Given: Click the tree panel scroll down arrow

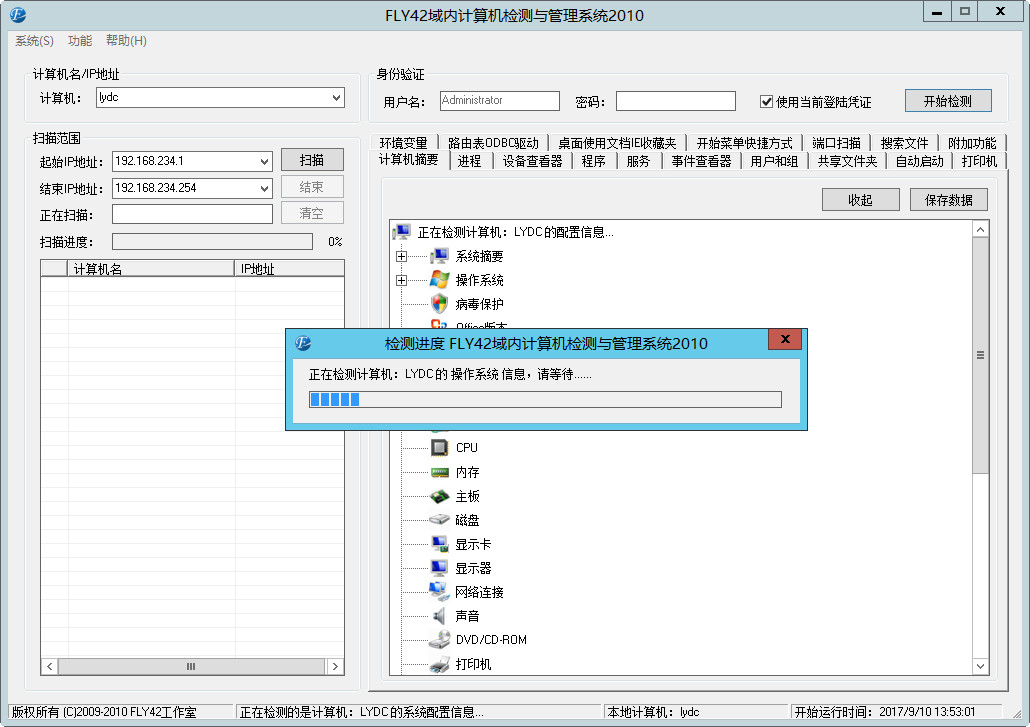Looking at the screenshot, I should 980,666.
